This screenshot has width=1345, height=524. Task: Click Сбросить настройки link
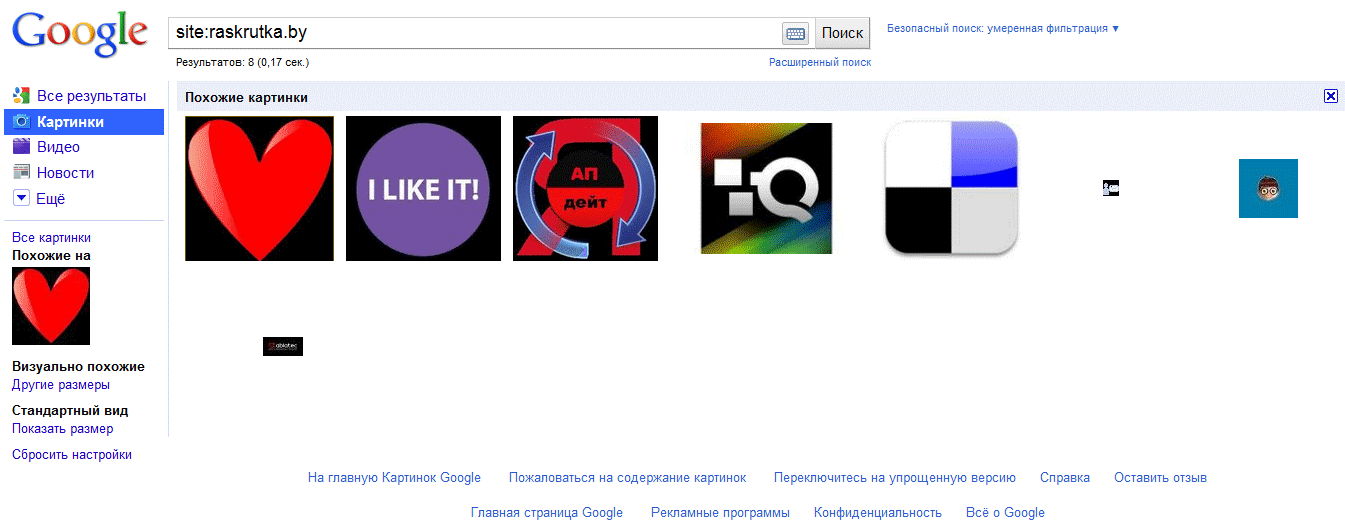point(72,455)
